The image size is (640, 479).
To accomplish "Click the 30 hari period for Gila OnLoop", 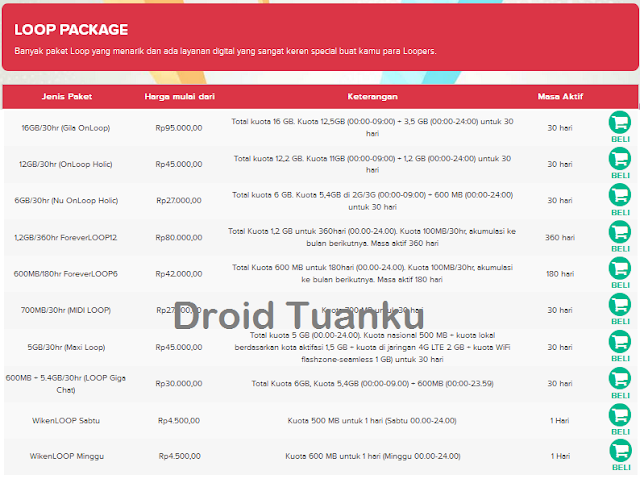I will [560, 128].
